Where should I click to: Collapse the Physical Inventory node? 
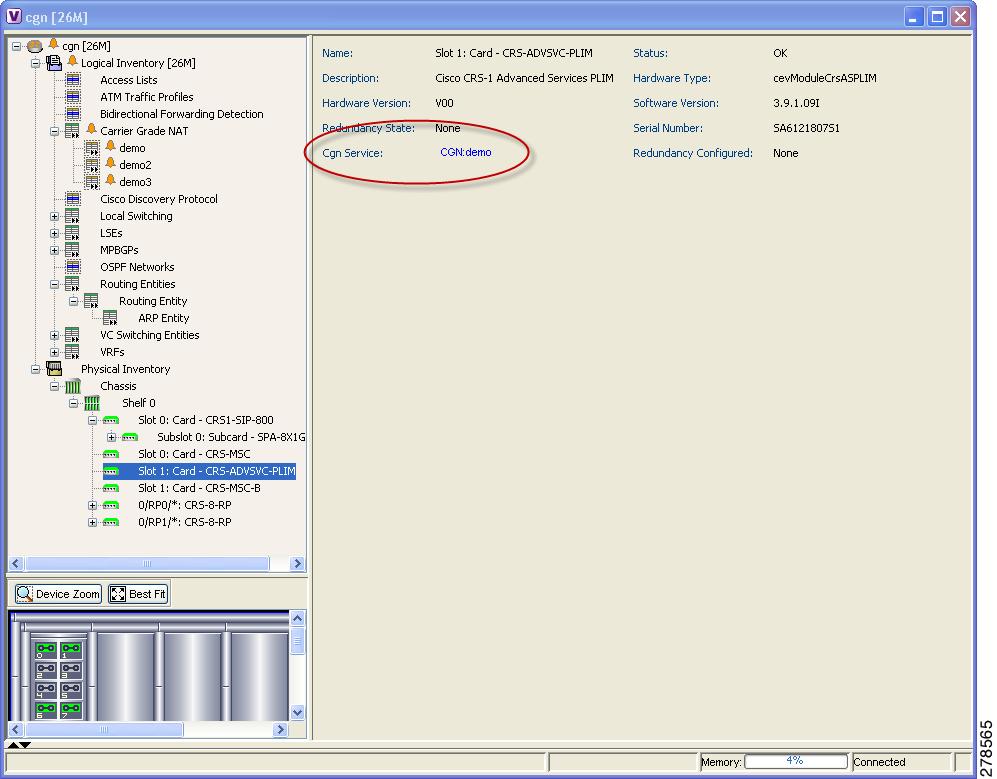(36, 369)
